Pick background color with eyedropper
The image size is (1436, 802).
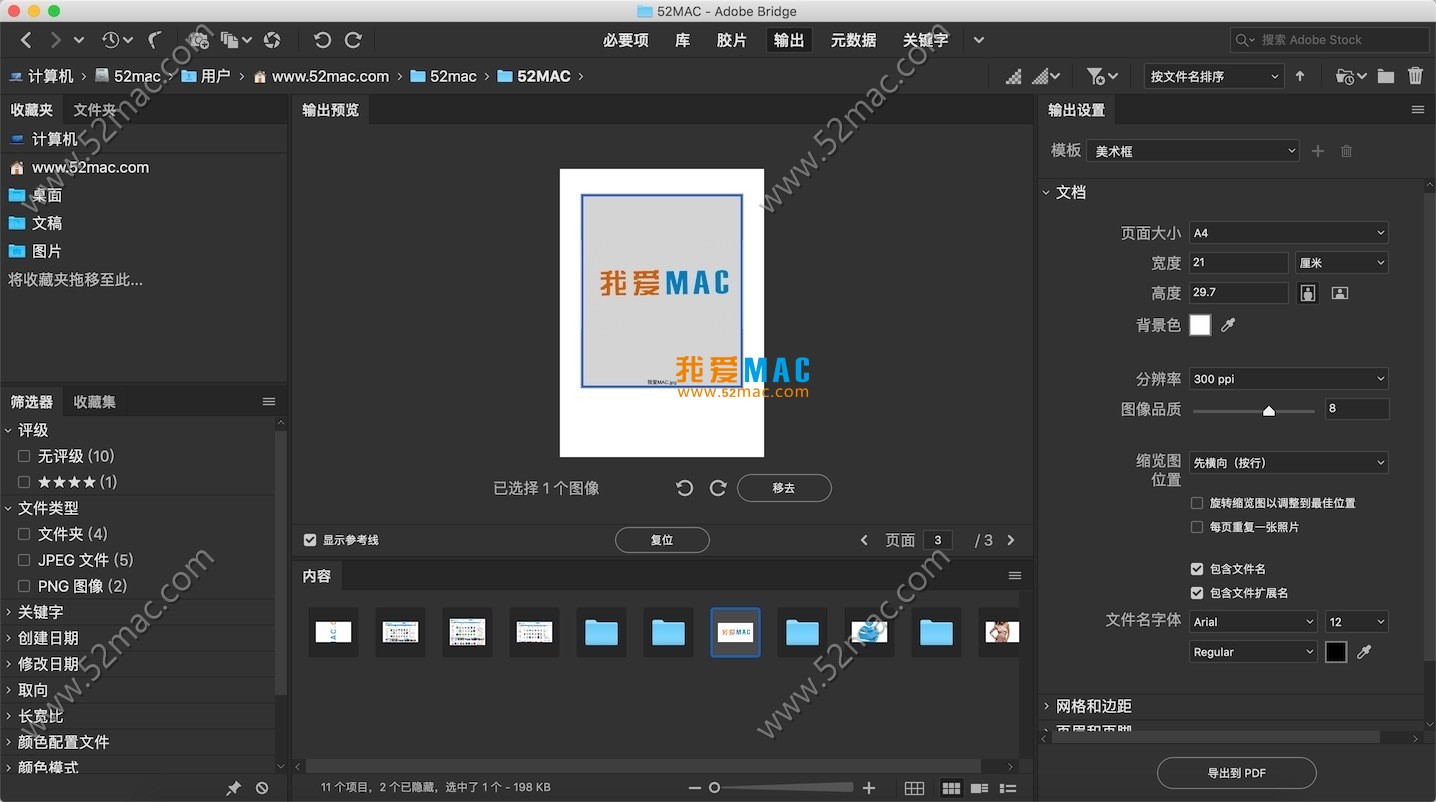(x=1229, y=325)
